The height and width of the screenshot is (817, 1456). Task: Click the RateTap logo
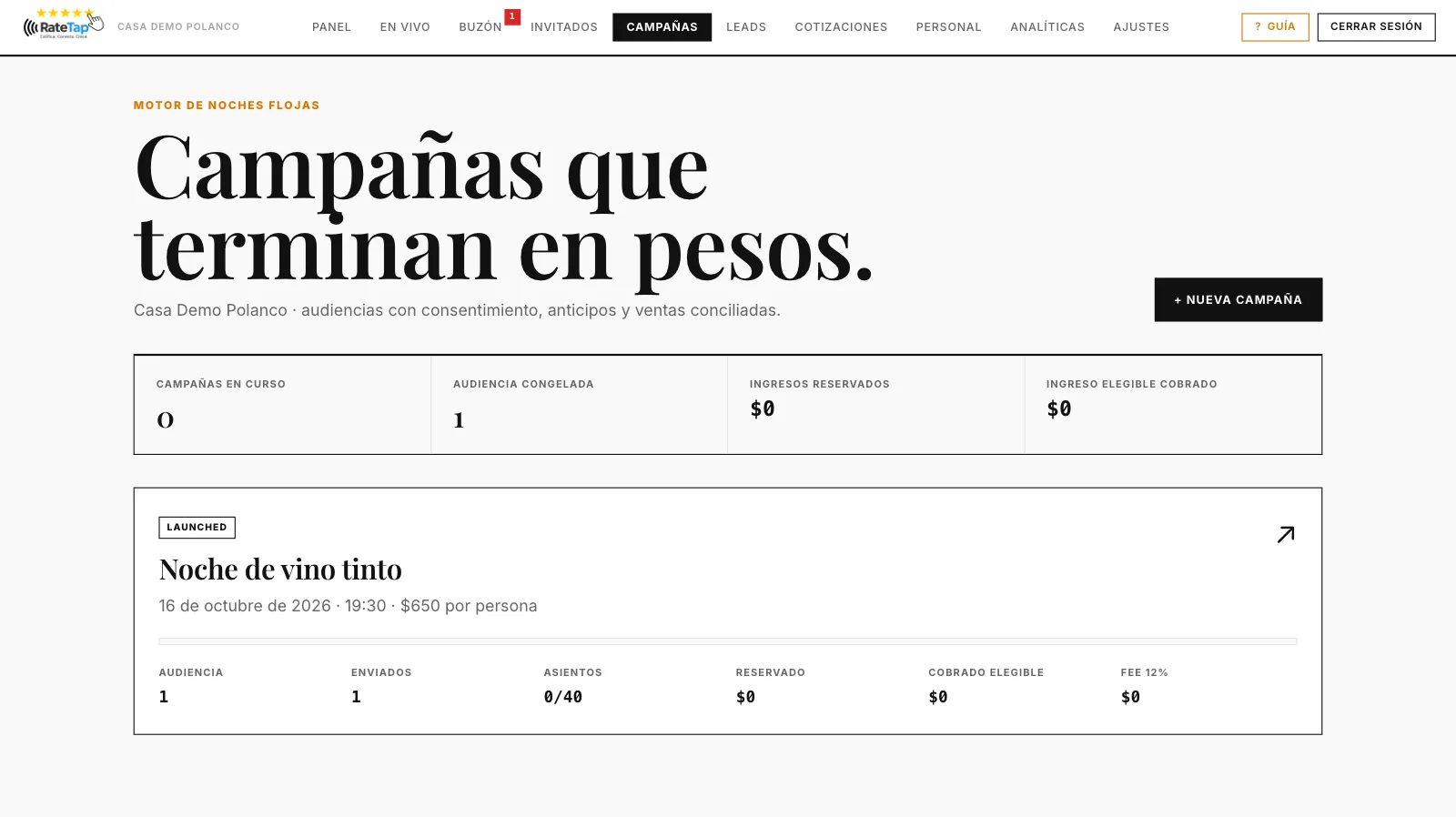pyautogui.click(x=64, y=25)
